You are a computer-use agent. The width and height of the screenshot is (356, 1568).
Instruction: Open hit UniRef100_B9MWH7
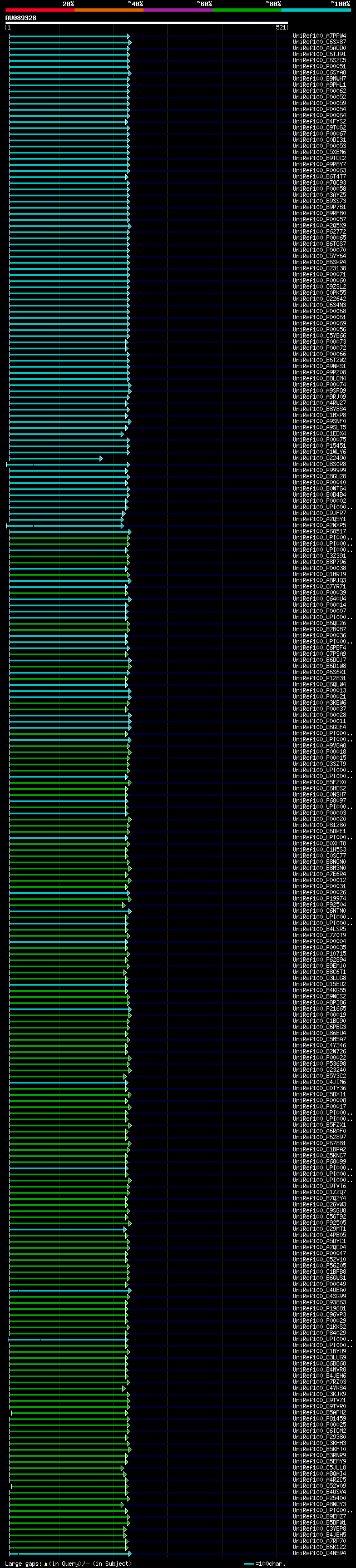319,78
